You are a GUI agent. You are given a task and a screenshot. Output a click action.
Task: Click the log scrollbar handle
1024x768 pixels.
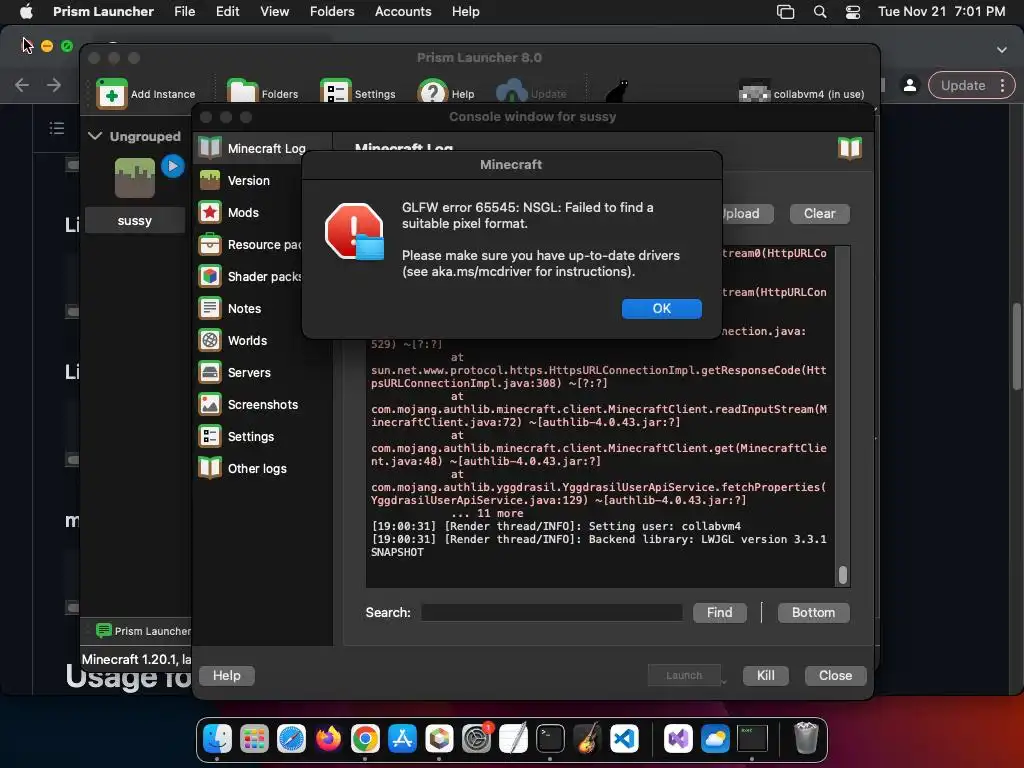coord(842,575)
